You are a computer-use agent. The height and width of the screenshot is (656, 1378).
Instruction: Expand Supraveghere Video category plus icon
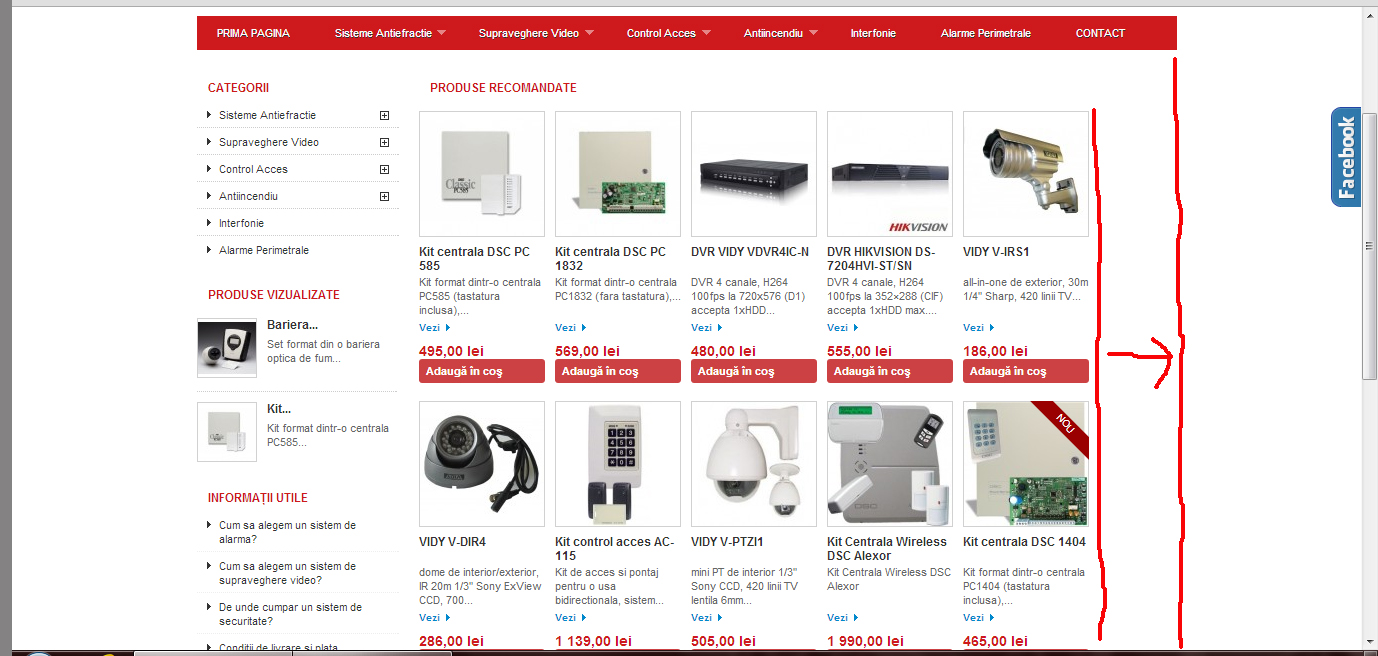pos(384,142)
